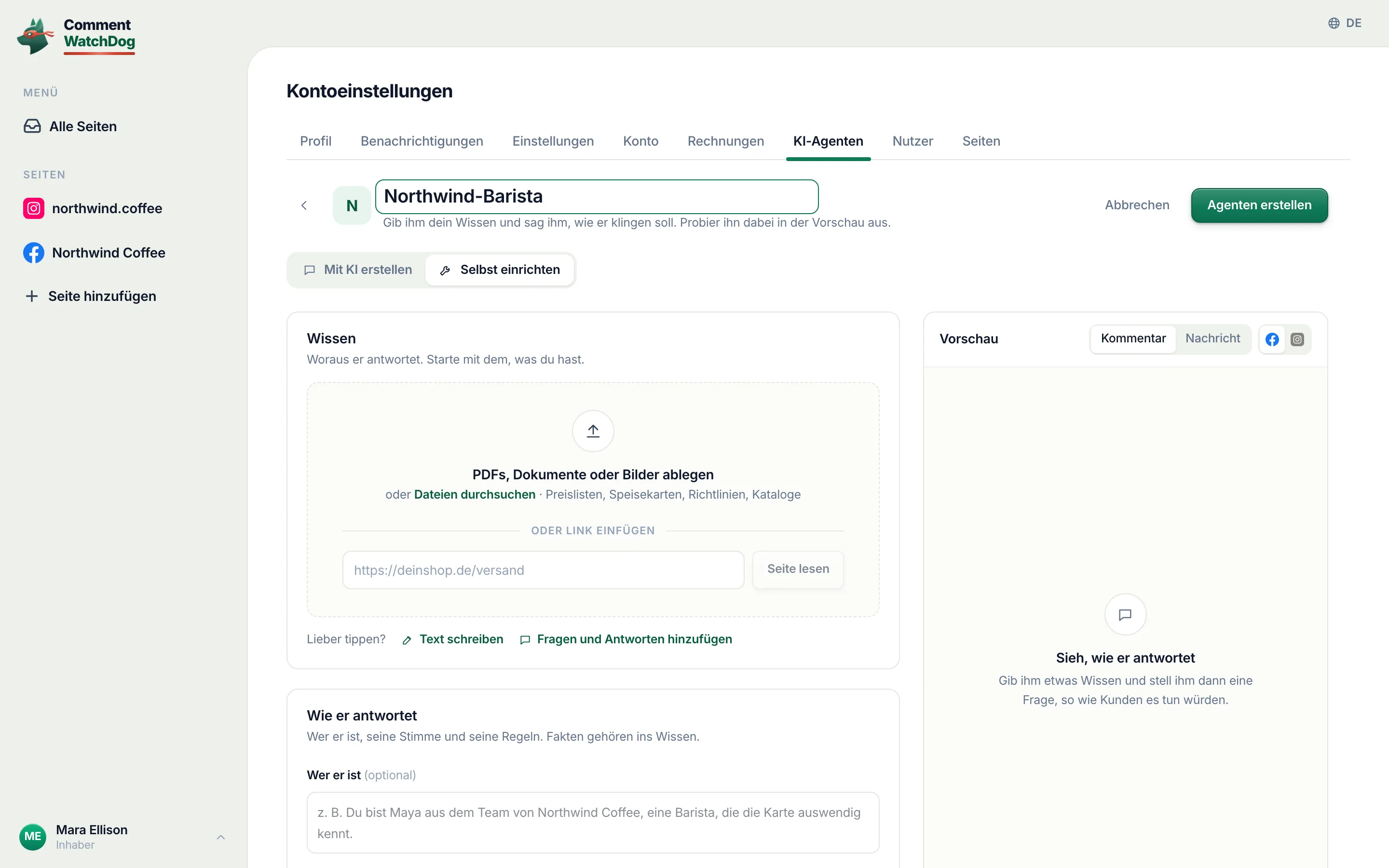Screen dimensions: 1389x868
Task: Click Dateien durchsuchen link
Action: [475, 494]
